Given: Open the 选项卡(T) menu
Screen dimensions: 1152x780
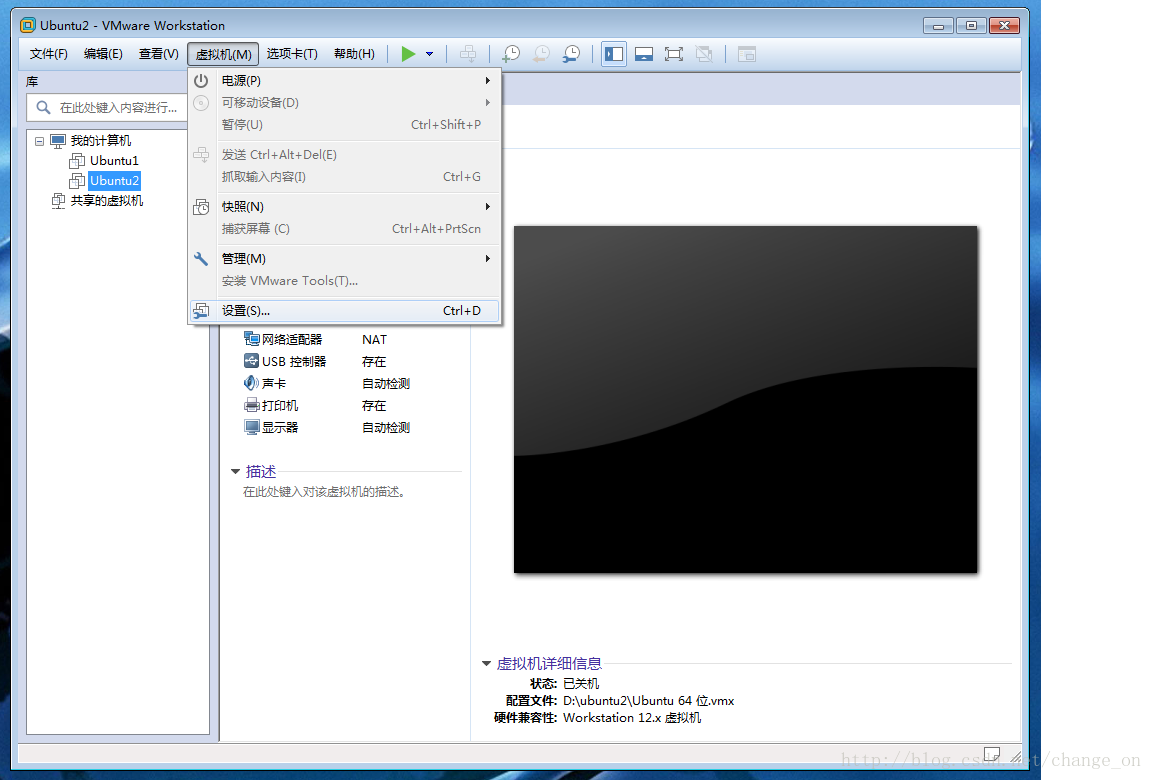Looking at the screenshot, I should tap(292, 54).
